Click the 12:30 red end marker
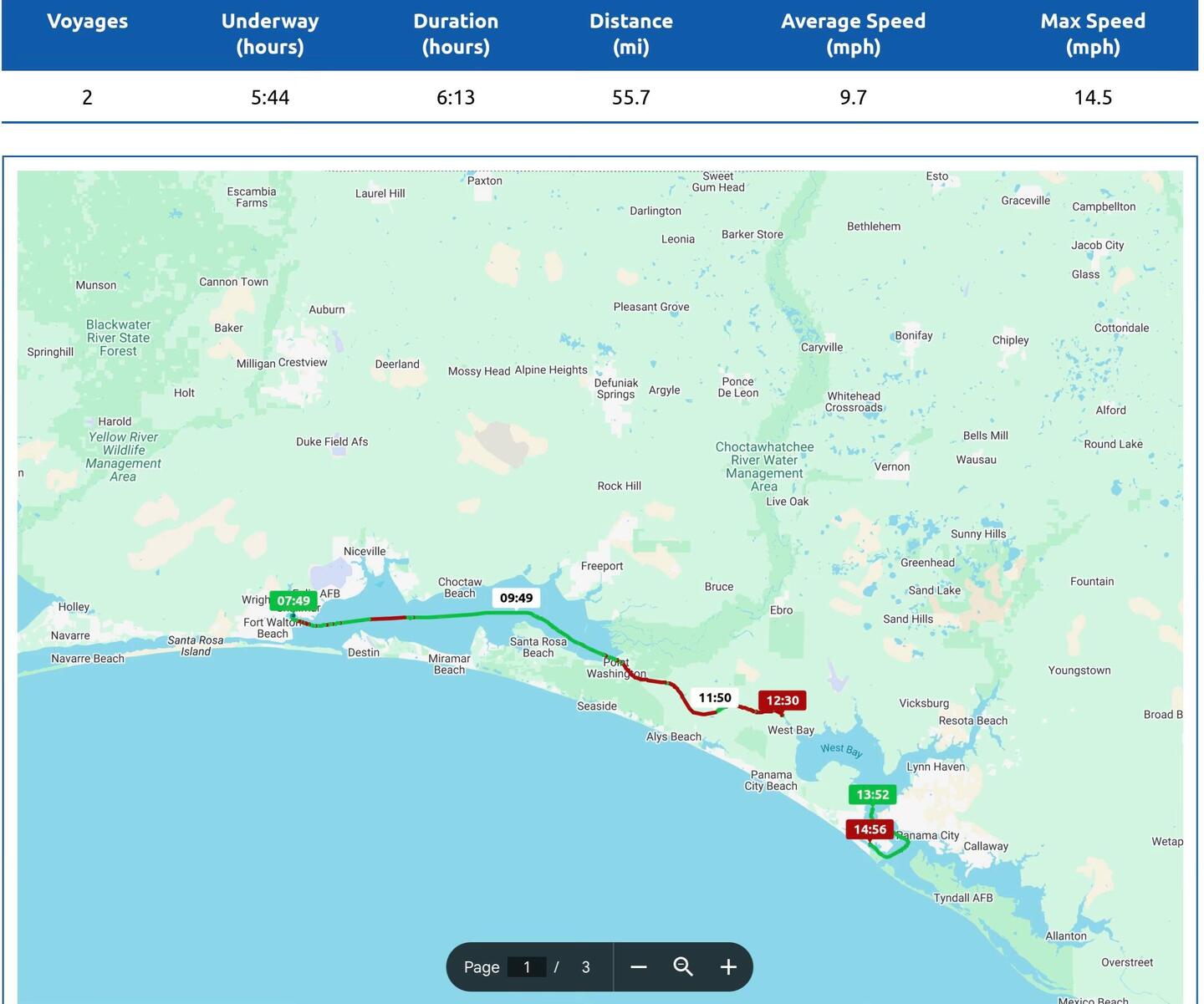Image resolution: width=1204 pixels, height=1004 pixels. pyautogui.click(x=783, y=701)
